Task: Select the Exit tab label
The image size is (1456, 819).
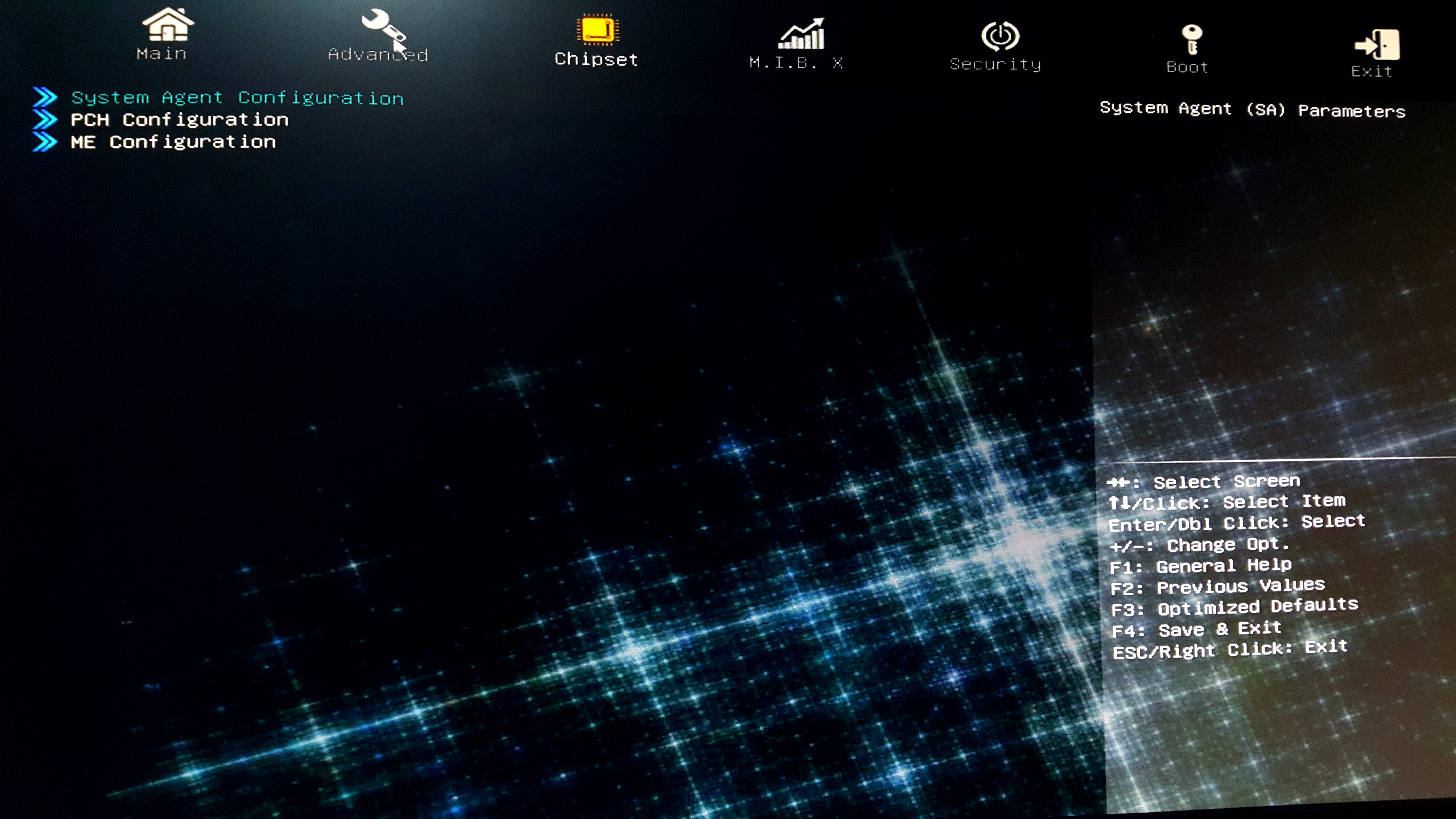Action: pos(1371,71)
